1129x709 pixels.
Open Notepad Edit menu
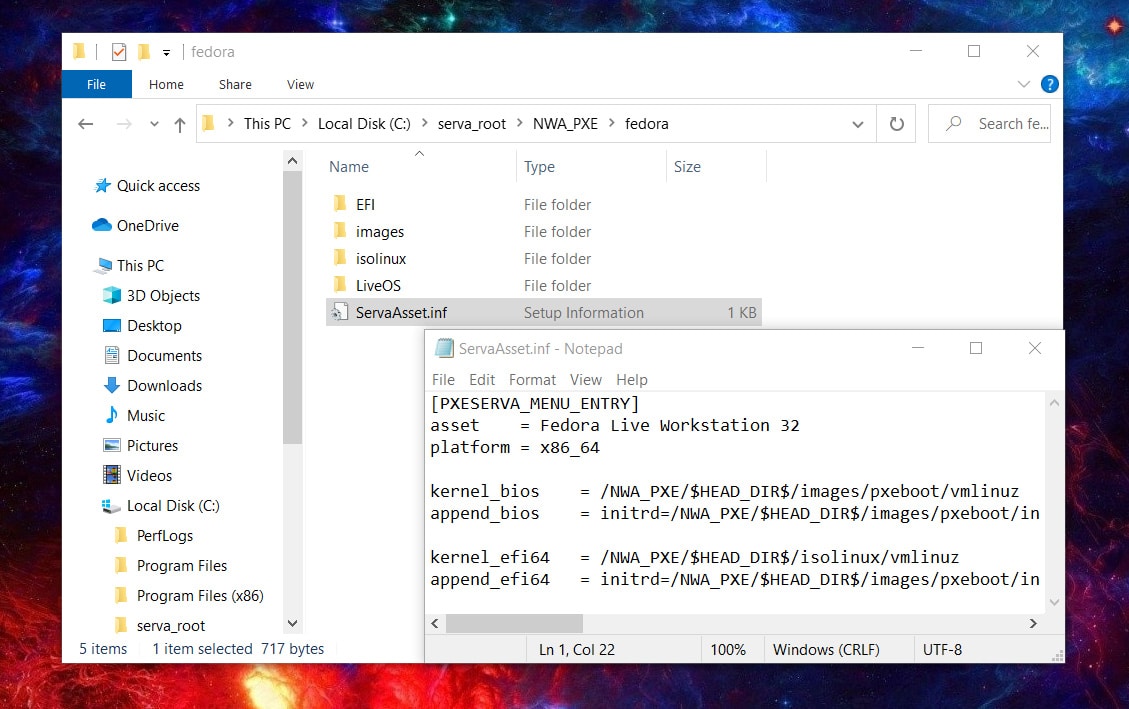pos(482,379)
